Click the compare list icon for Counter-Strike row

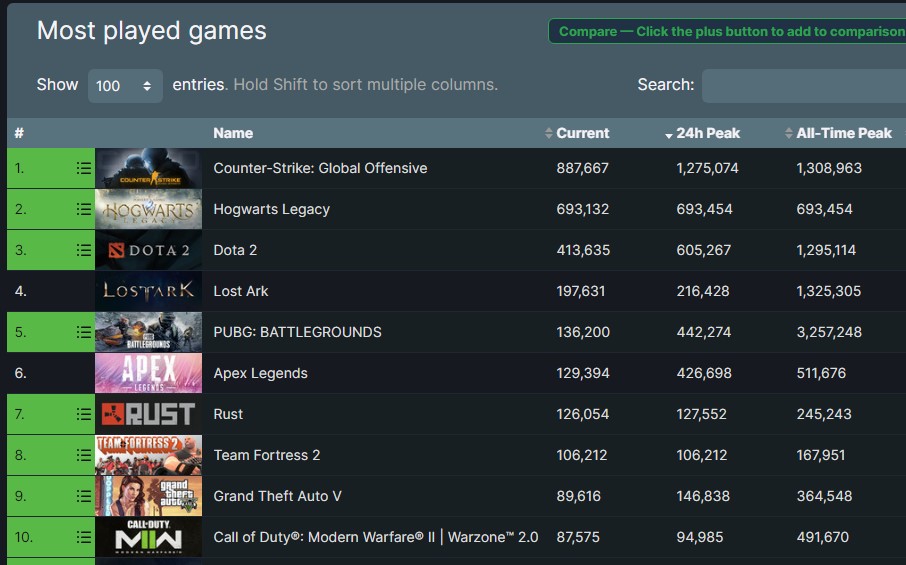(x=84, y=168)
